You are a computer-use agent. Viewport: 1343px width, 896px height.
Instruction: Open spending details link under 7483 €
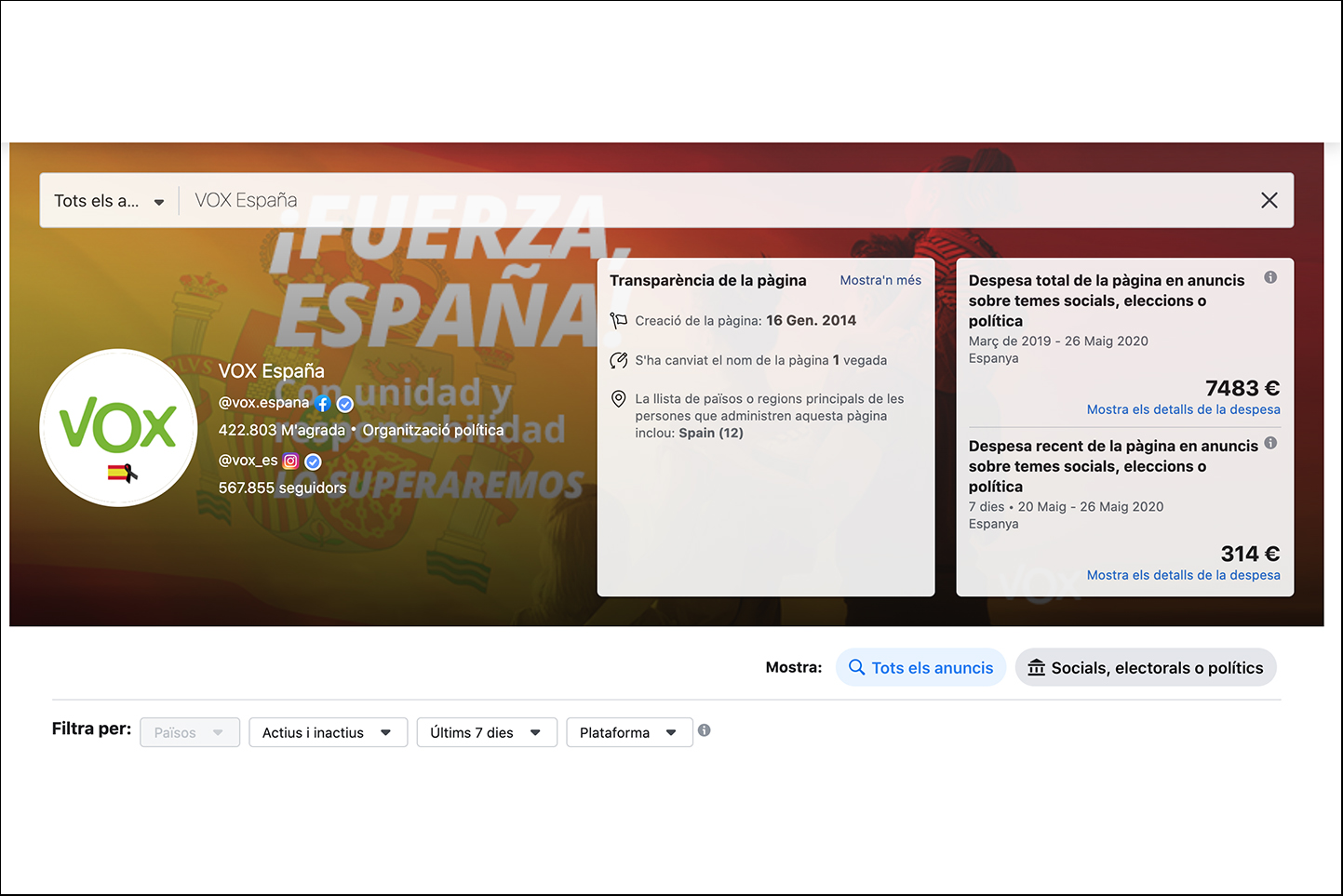1183,409
